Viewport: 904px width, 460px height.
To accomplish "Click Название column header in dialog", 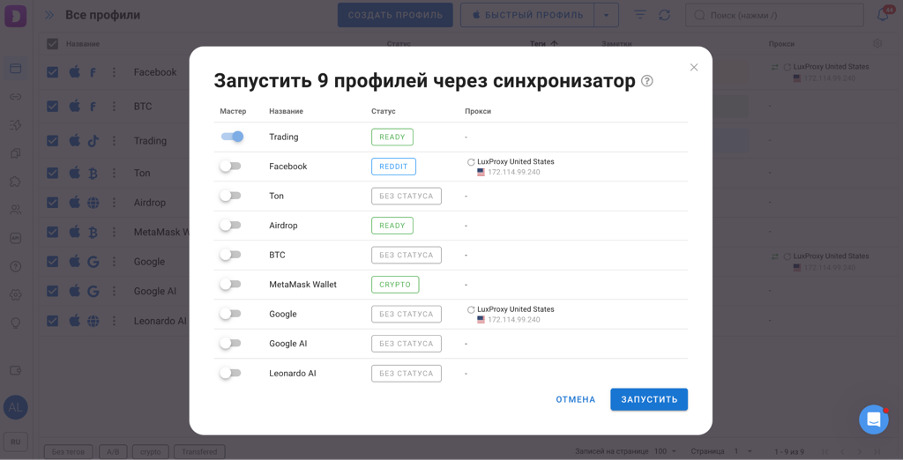I will point(286,111).
